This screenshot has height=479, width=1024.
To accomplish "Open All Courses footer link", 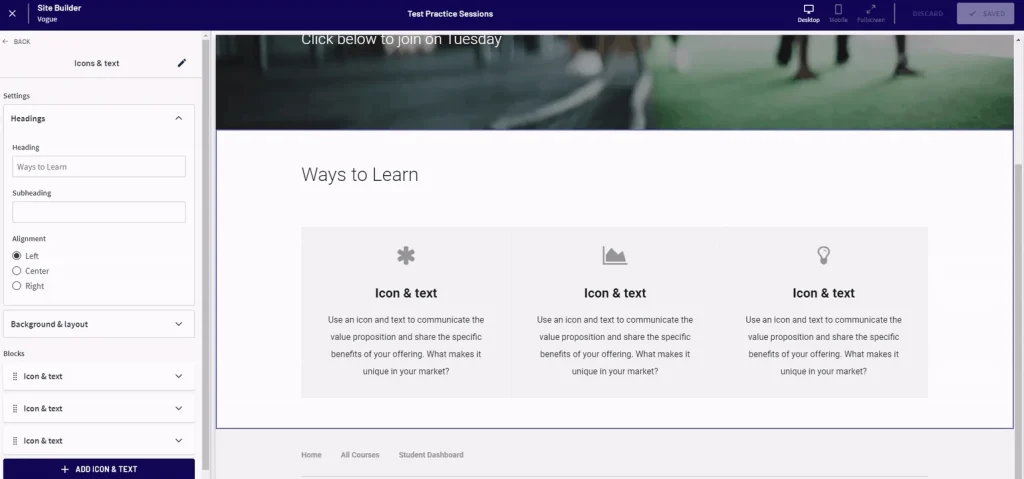I will point(359,455).
